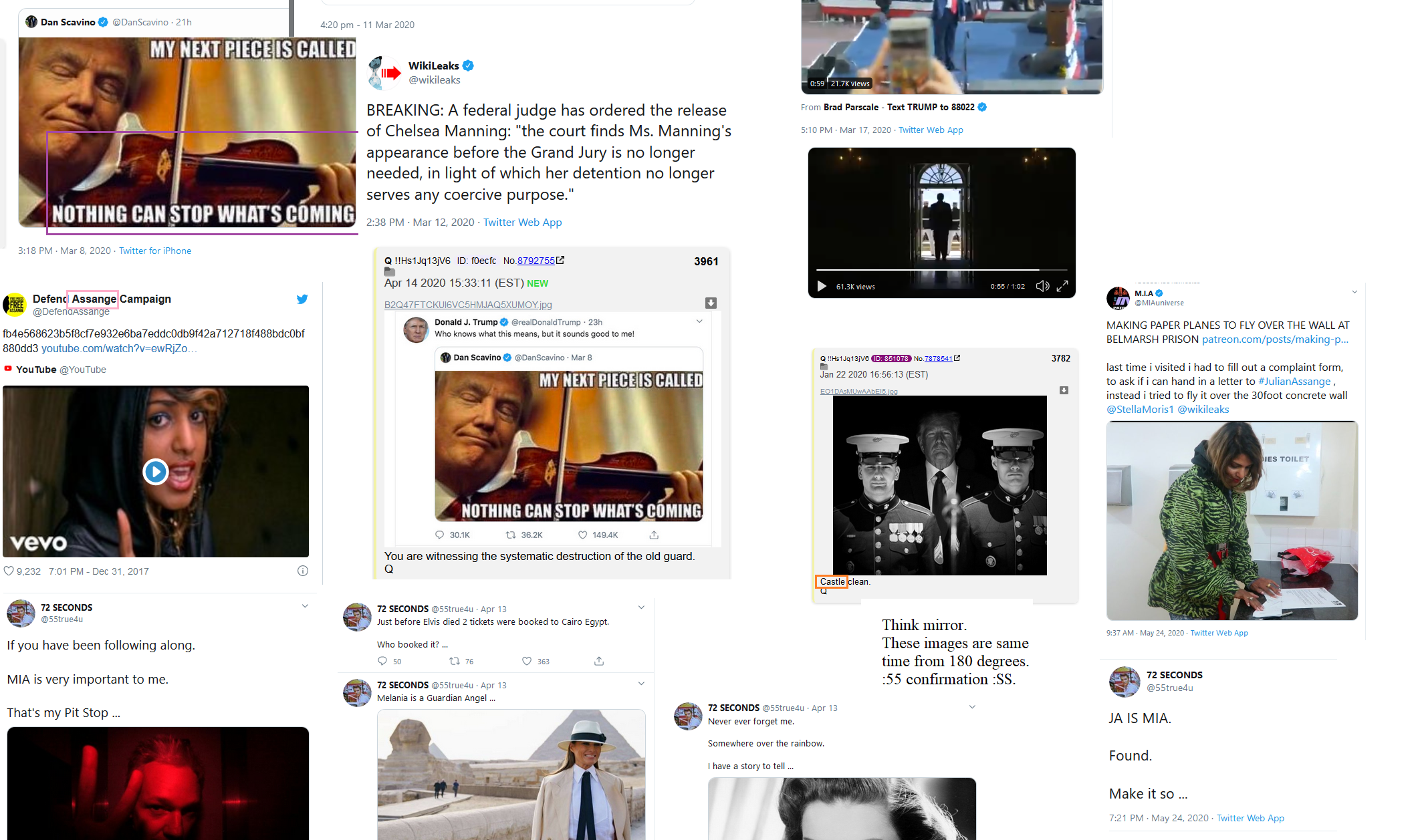1418x840 pixels.
Task: Expand menu chevron on 'If you have been following' tweet
Action: 305,606
